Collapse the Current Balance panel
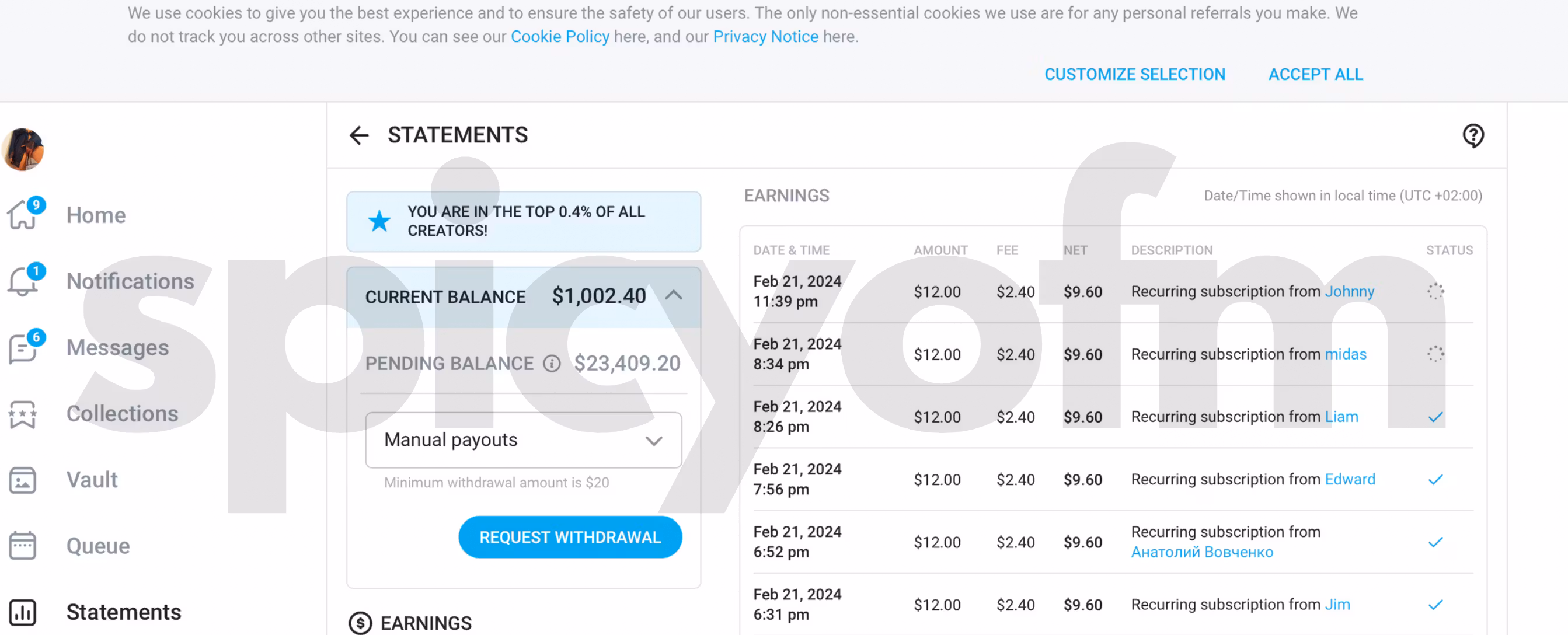 click(x=673, y=296)
